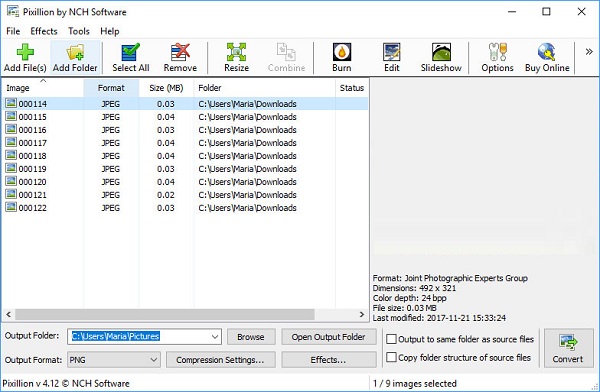Launch the Slideshow tool
This screenshot has height=392, width=600.
[x=441, y=57]
